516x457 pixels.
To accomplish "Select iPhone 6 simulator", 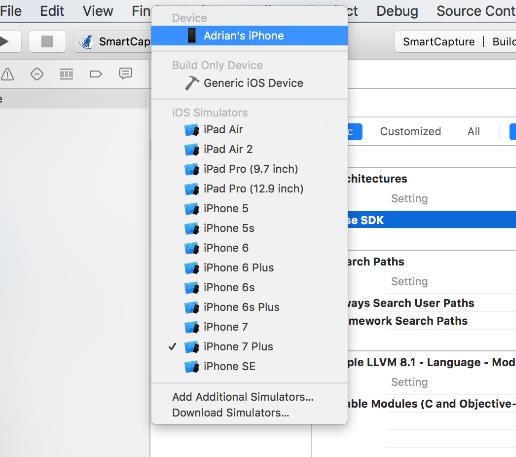I will click(x=249, y=248).
